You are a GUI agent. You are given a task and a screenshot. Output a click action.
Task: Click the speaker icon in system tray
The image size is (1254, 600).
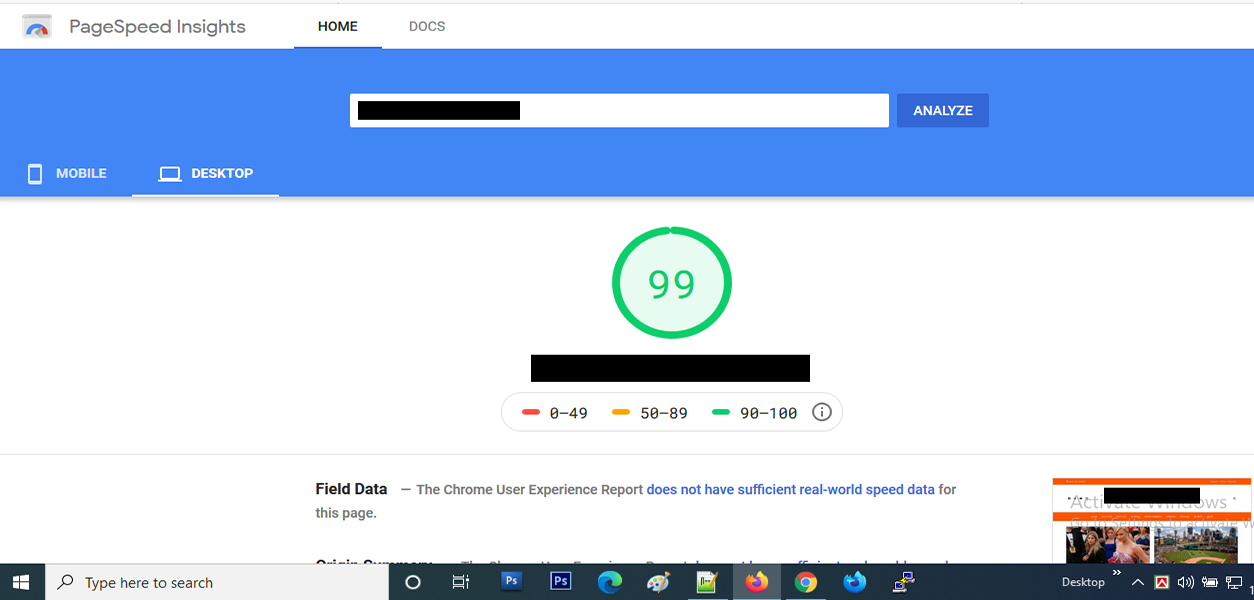click(x=1186, y=582)
